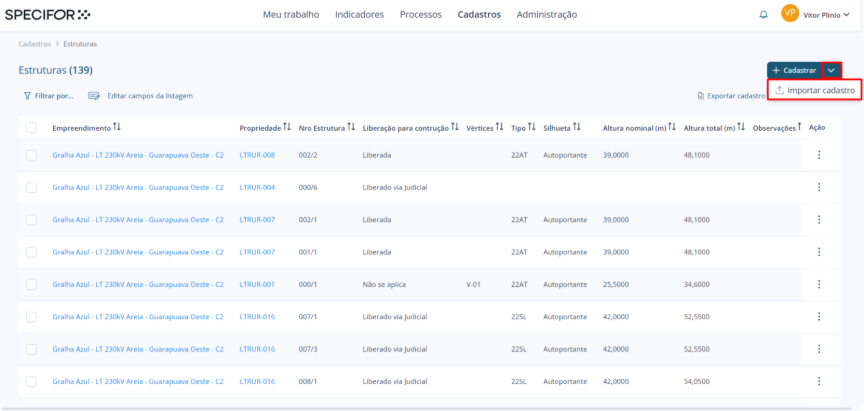This screenshot has width=864, height=411.
Task: Check the row for structure 002/1
Action: tap(31, 220)
